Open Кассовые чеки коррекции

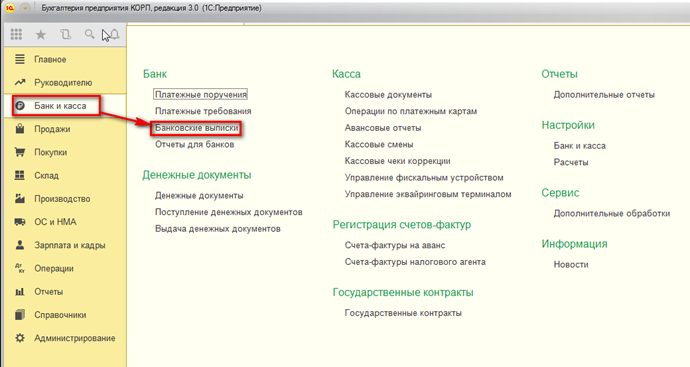(397, 161)
